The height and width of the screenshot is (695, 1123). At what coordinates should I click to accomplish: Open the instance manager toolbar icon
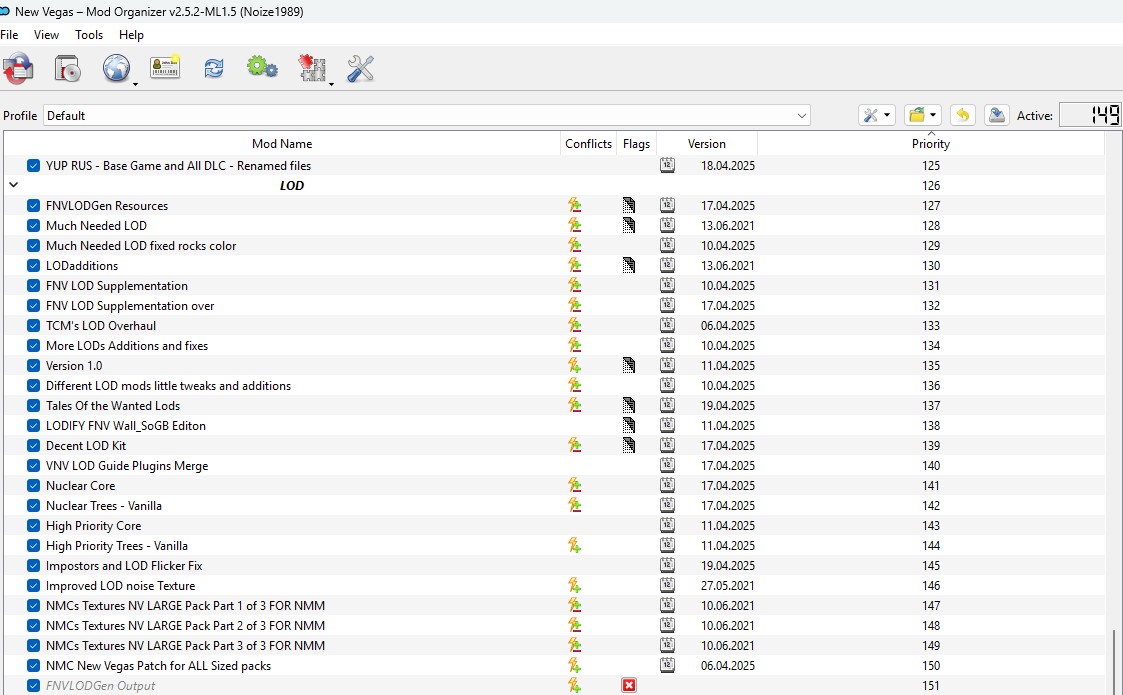click(17, 69)
